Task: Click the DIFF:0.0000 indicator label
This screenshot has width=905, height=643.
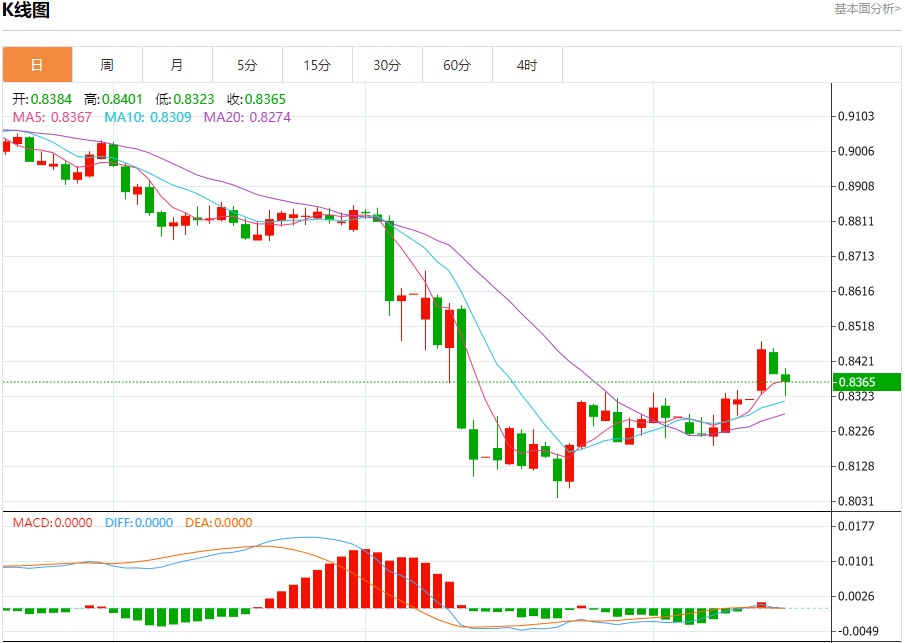Action: point(139,523)
